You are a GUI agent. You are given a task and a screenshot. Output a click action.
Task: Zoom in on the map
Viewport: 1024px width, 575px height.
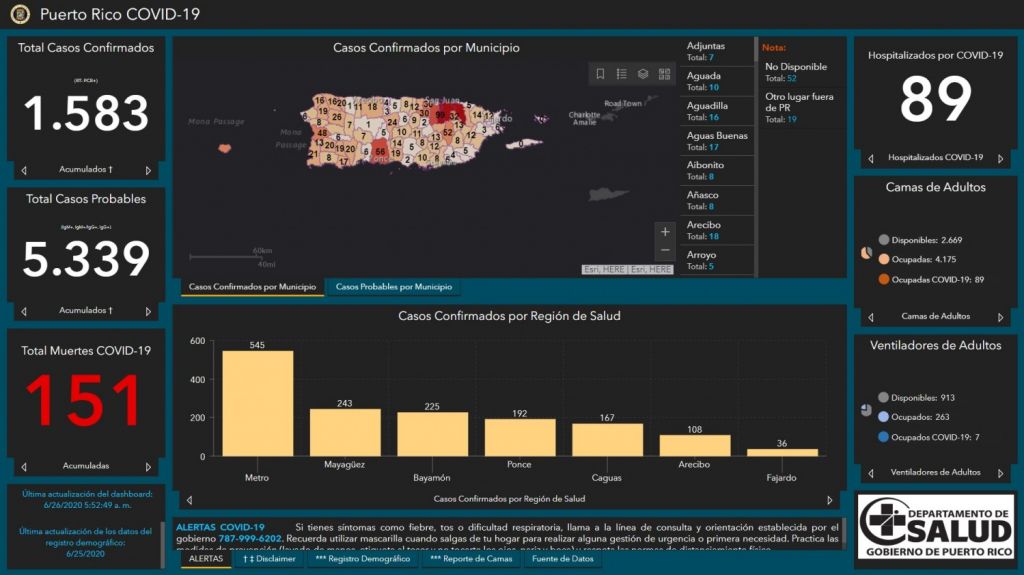pyautogui.click(x=665, y=232)
